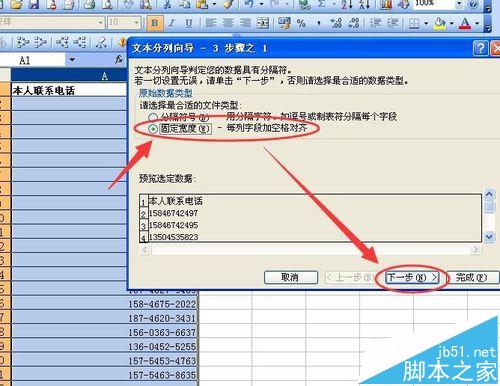Click the preview horizontal scroll left arrow

146,250
